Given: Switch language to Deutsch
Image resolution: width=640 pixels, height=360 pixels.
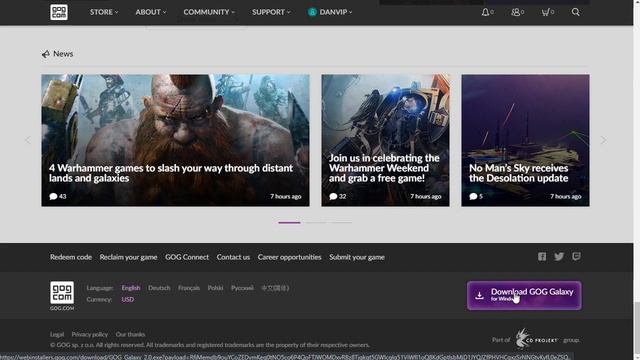Looking at the screenshot, I should [x=159, y=288].
